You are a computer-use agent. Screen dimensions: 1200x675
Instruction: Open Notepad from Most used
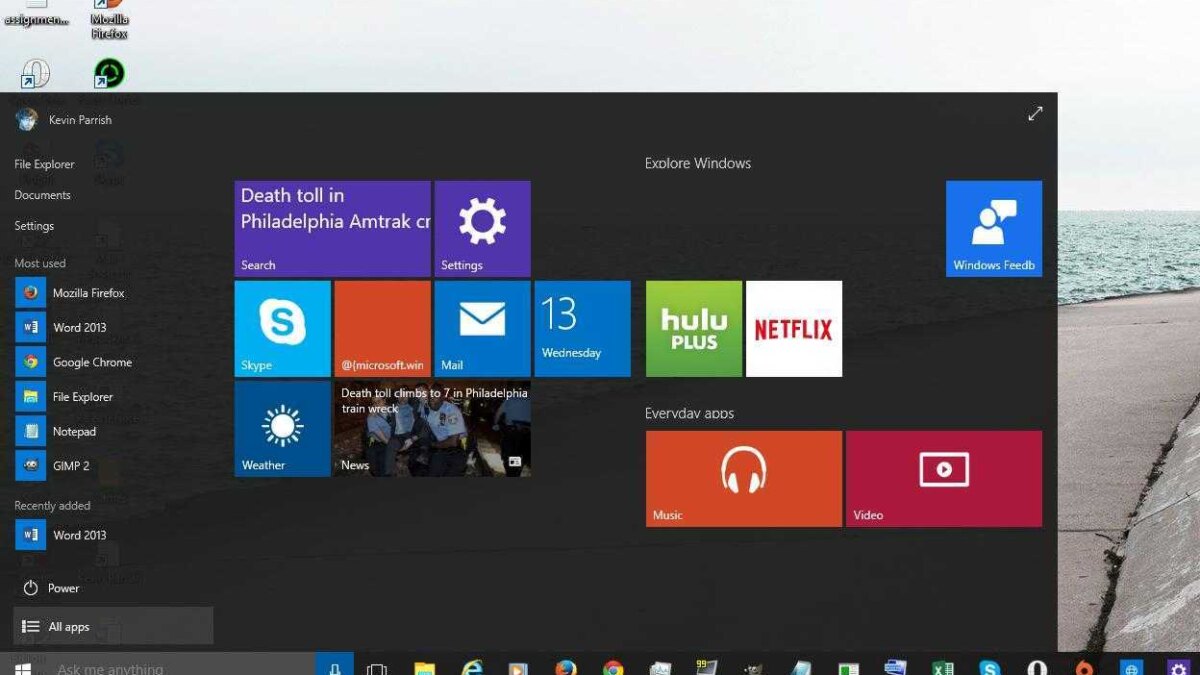[75, 431]
